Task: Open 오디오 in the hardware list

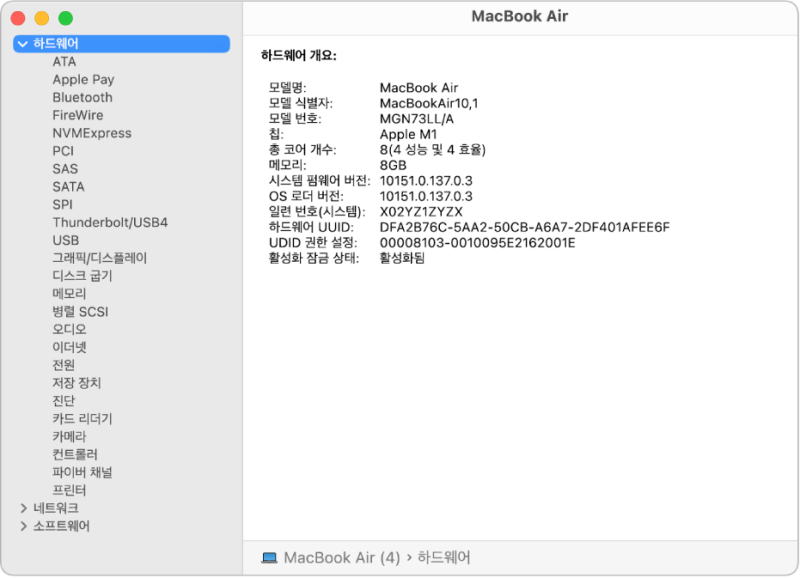Action: (69, 330)
